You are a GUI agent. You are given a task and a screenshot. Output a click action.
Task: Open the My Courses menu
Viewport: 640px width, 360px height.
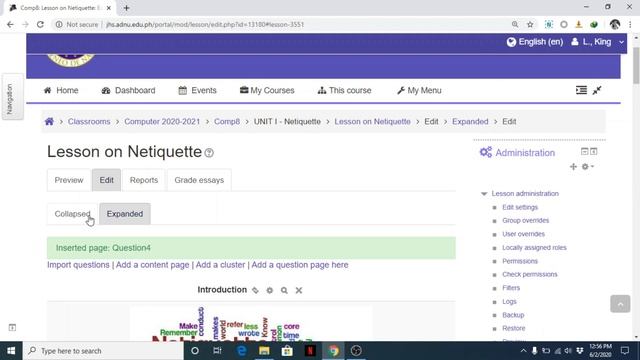(267, 90)
